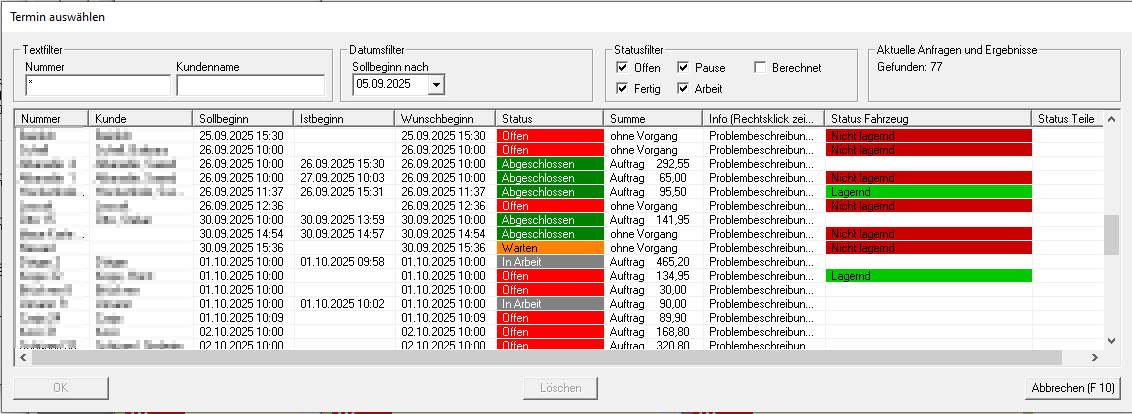This screenshot has width=1132, height=414.
Task: Click the Status Fahrzeug column header
Action: point(927,119)
